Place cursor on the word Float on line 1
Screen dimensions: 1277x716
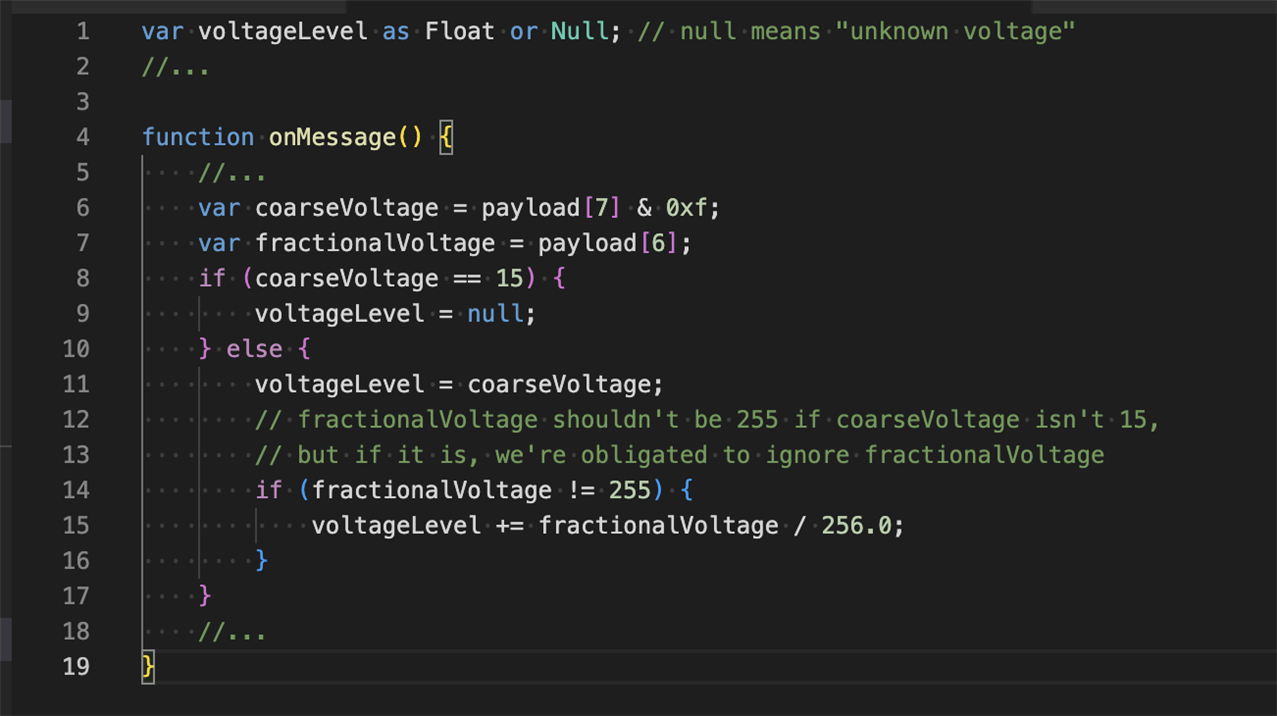[459, 31]
